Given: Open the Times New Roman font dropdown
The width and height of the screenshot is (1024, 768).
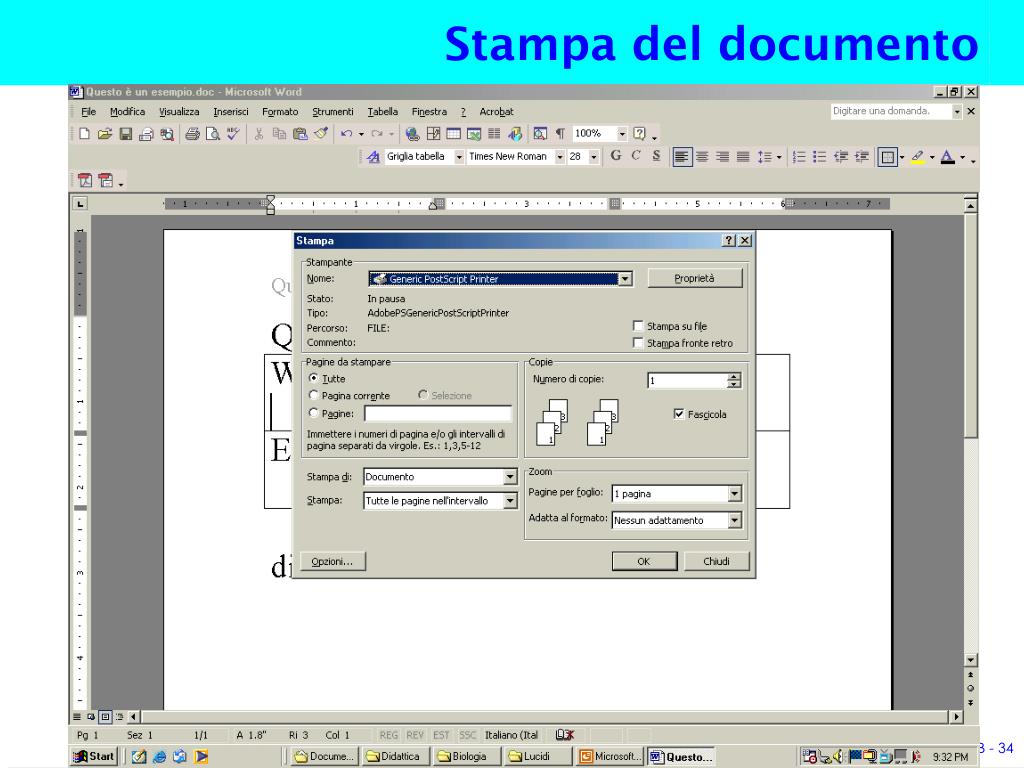Looking at the screenshot, I should [560, 157].
